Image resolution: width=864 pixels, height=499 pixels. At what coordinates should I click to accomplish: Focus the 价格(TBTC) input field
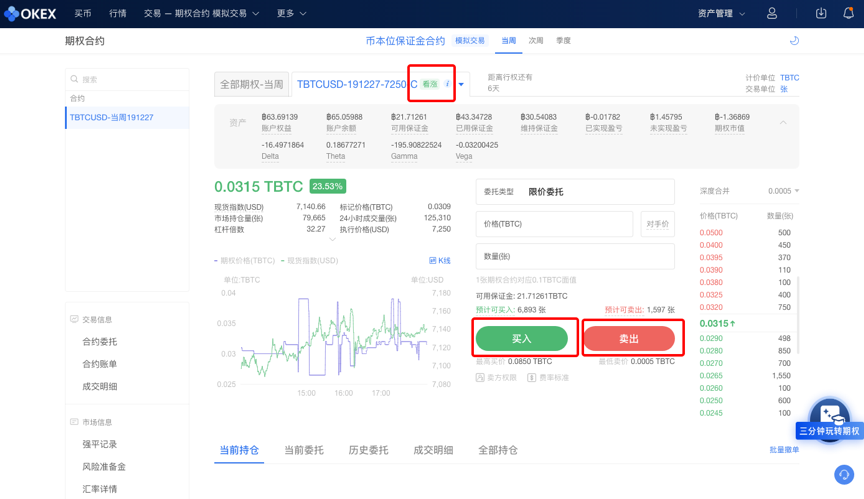click(554, 224)
